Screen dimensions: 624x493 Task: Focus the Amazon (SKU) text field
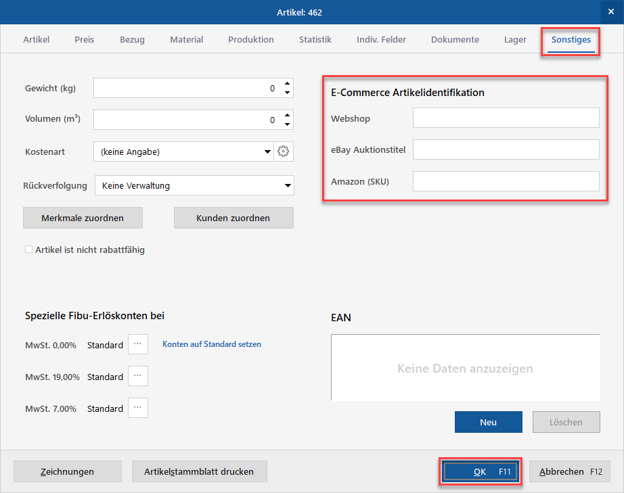[505, 181]
